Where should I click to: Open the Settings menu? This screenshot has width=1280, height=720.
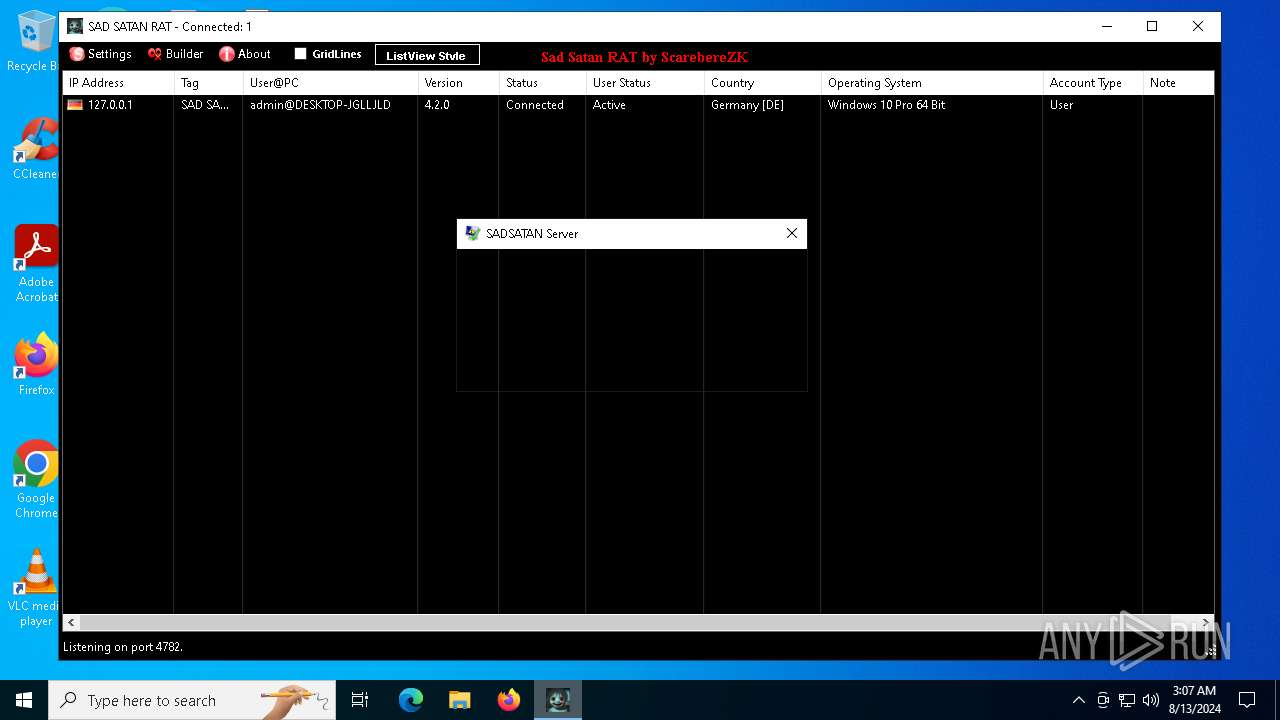(100, 54)
